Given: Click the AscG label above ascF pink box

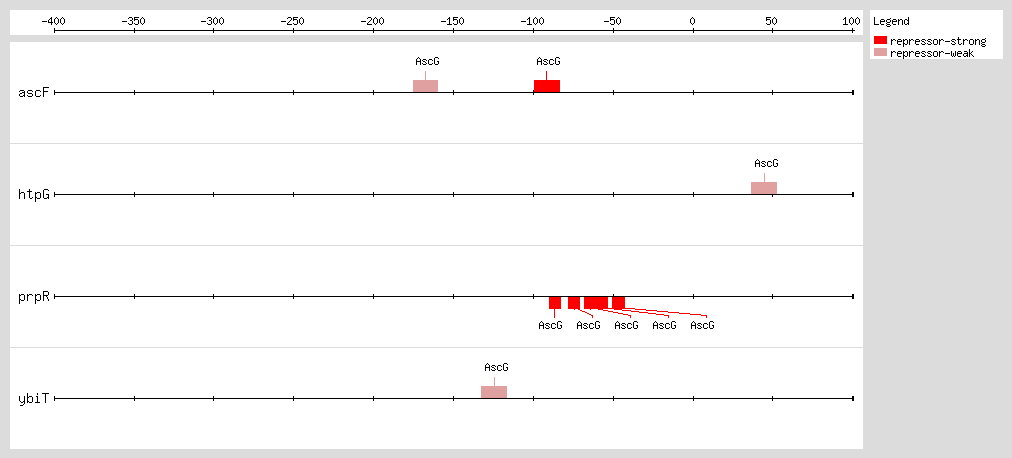Looking at the screenshot, I should pos(427,61).
